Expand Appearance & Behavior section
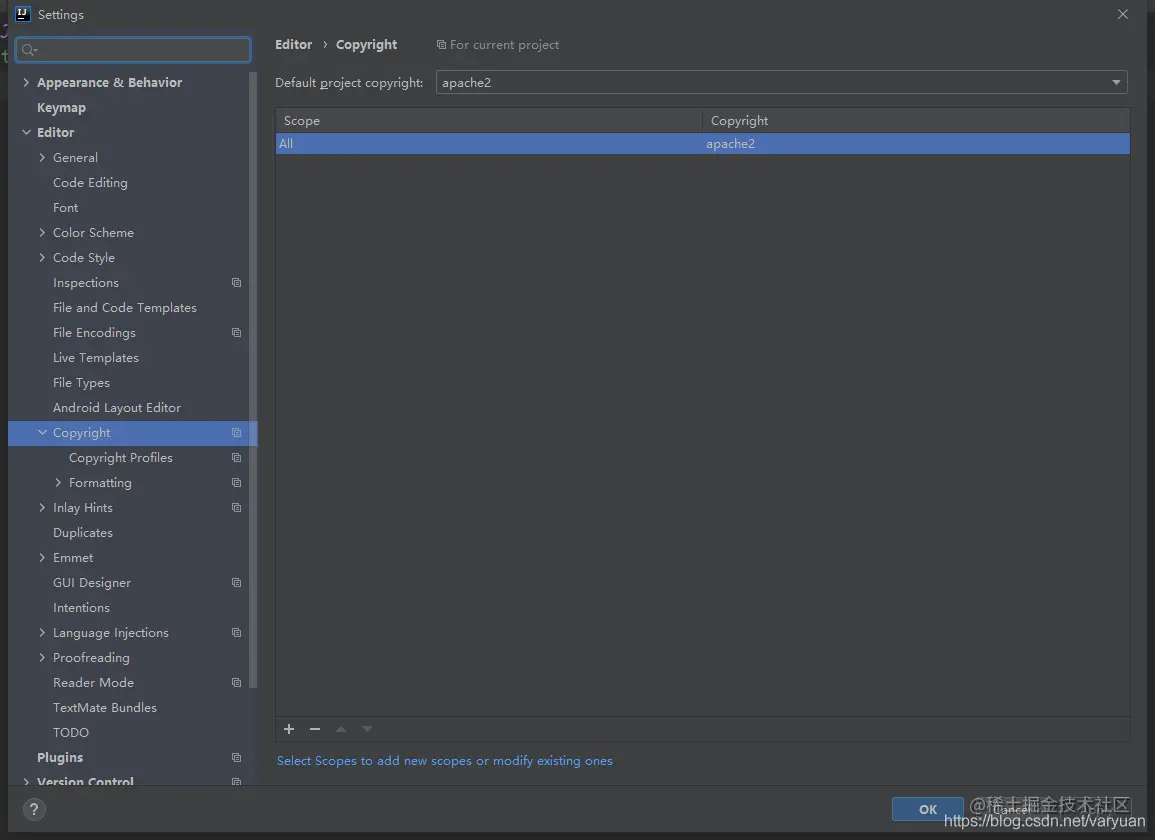This screenshot has height=840, width=1155. (27, 82)
